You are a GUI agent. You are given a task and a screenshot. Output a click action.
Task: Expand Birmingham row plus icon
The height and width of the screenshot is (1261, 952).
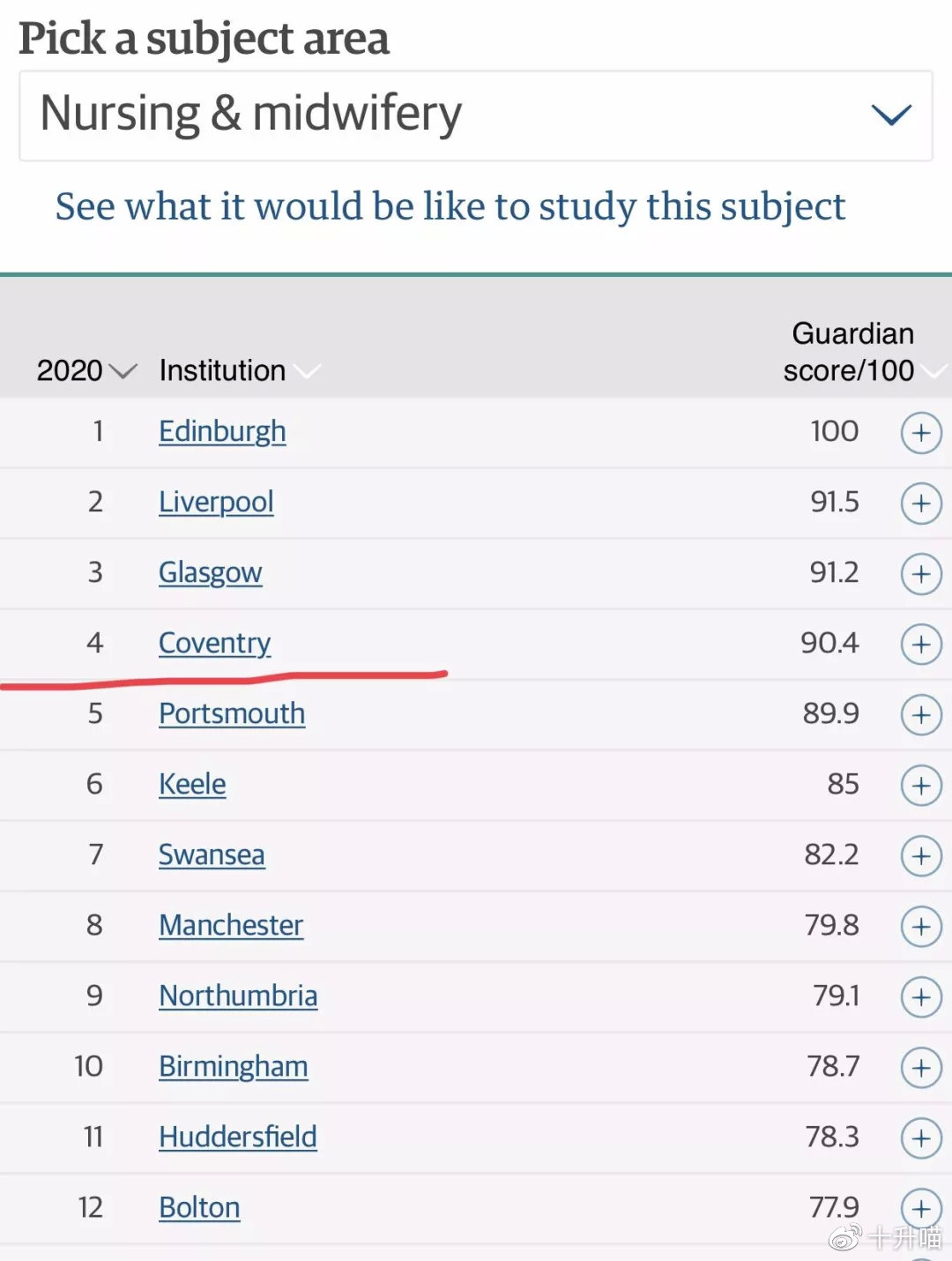point(921,1068)
